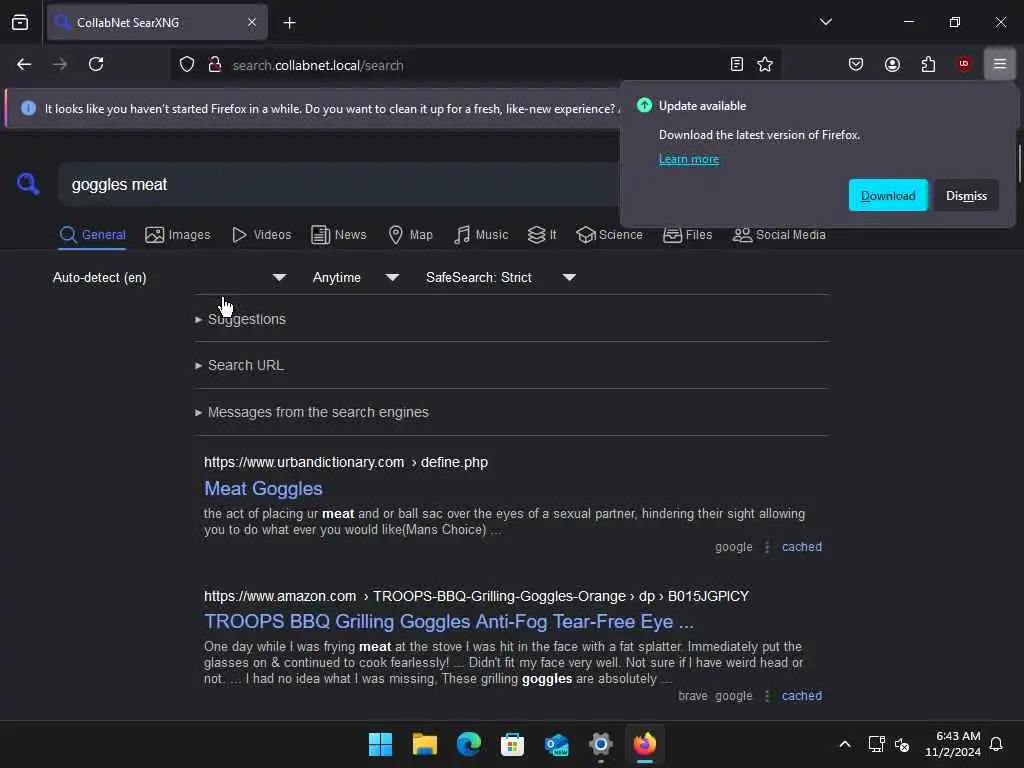
Task: Toggle reader view icon in address bar
Action: click(x=737, y=64)
